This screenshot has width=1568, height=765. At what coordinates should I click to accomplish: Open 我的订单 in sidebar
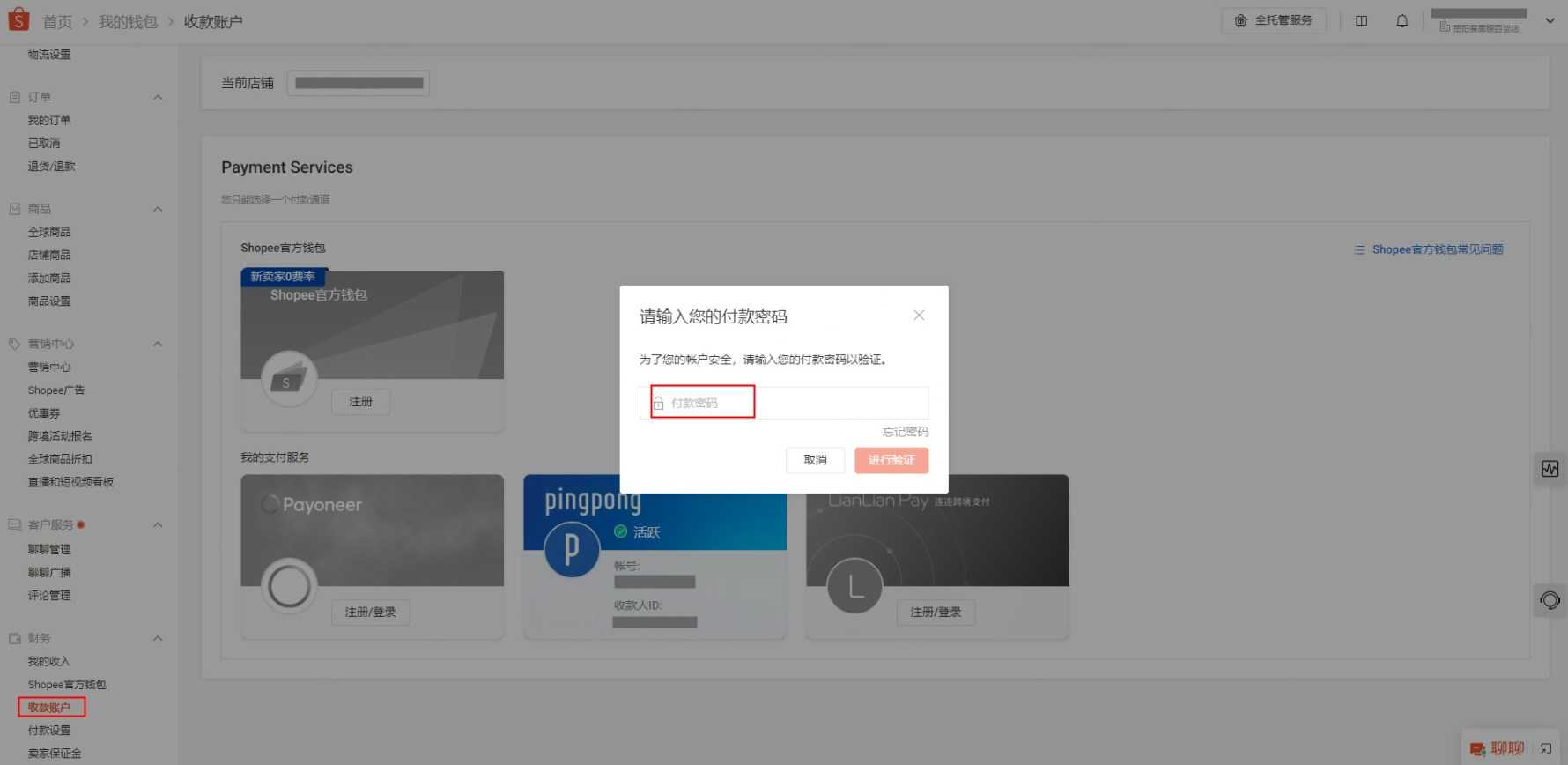click(49, 120)
